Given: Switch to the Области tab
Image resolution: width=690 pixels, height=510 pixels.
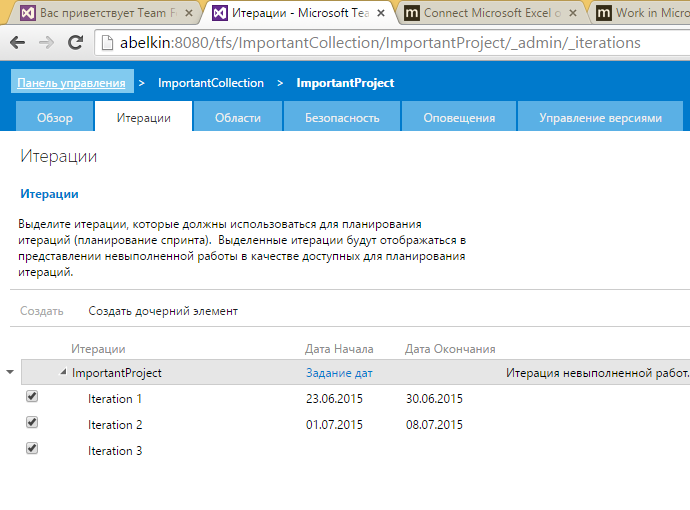Looking at the screenshot, I should (x=238, y=116).
